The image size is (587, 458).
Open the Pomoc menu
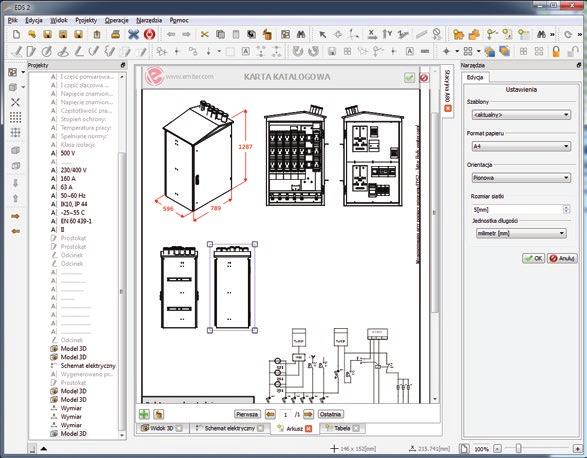coord(179,20)
